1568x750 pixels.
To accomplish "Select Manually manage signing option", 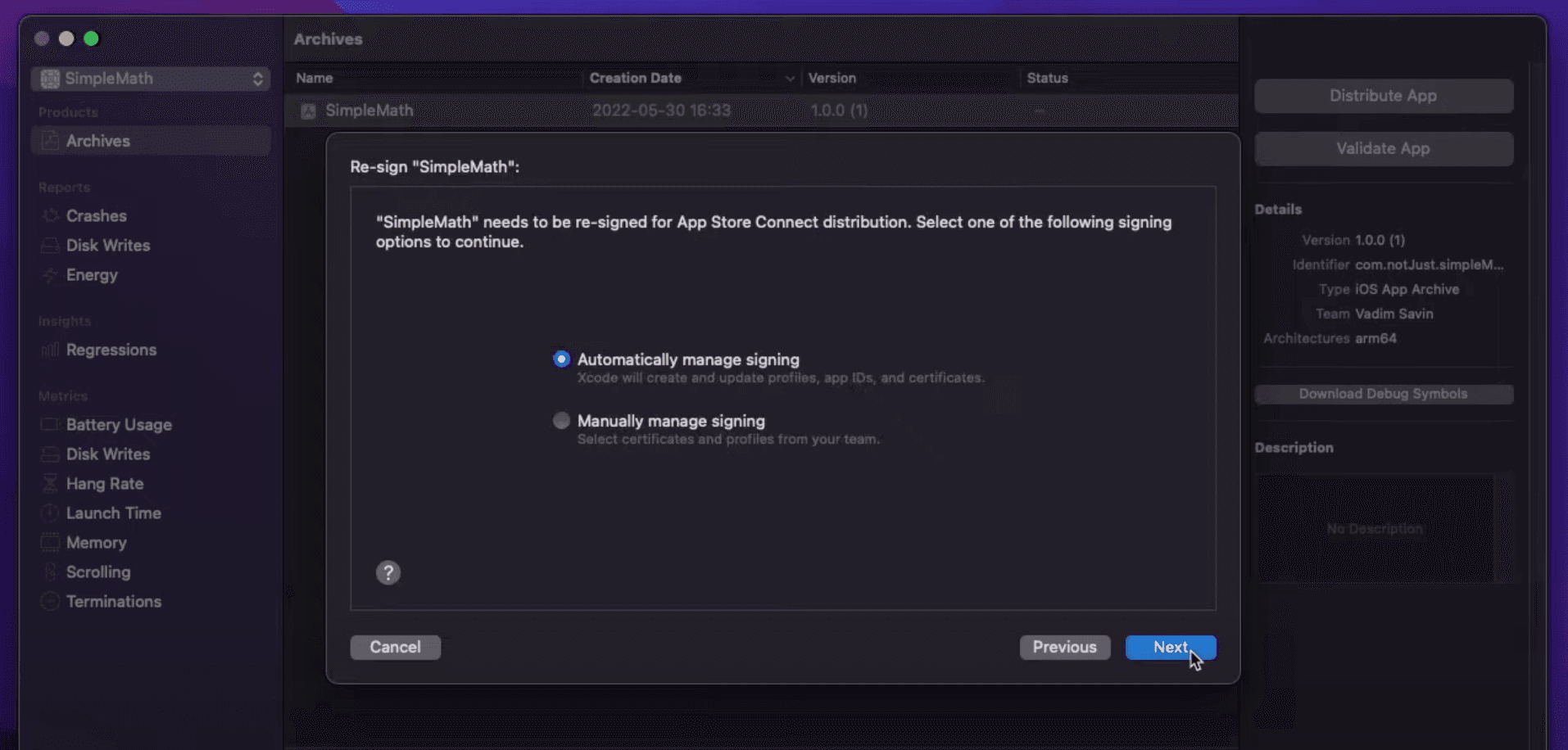I will pyautogui.click(x=561, y=421).
